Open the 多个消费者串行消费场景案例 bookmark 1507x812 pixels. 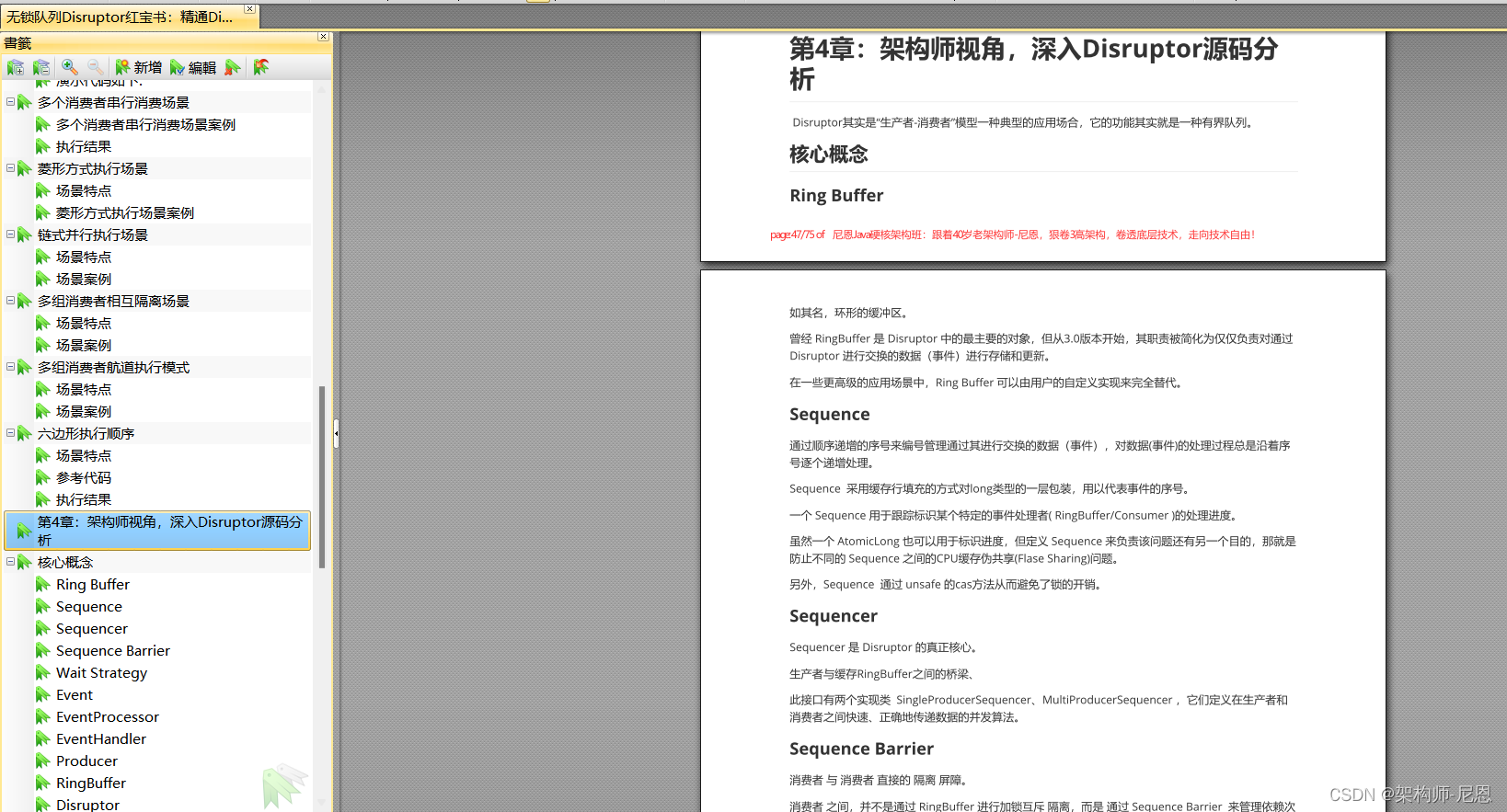(145, 124)
